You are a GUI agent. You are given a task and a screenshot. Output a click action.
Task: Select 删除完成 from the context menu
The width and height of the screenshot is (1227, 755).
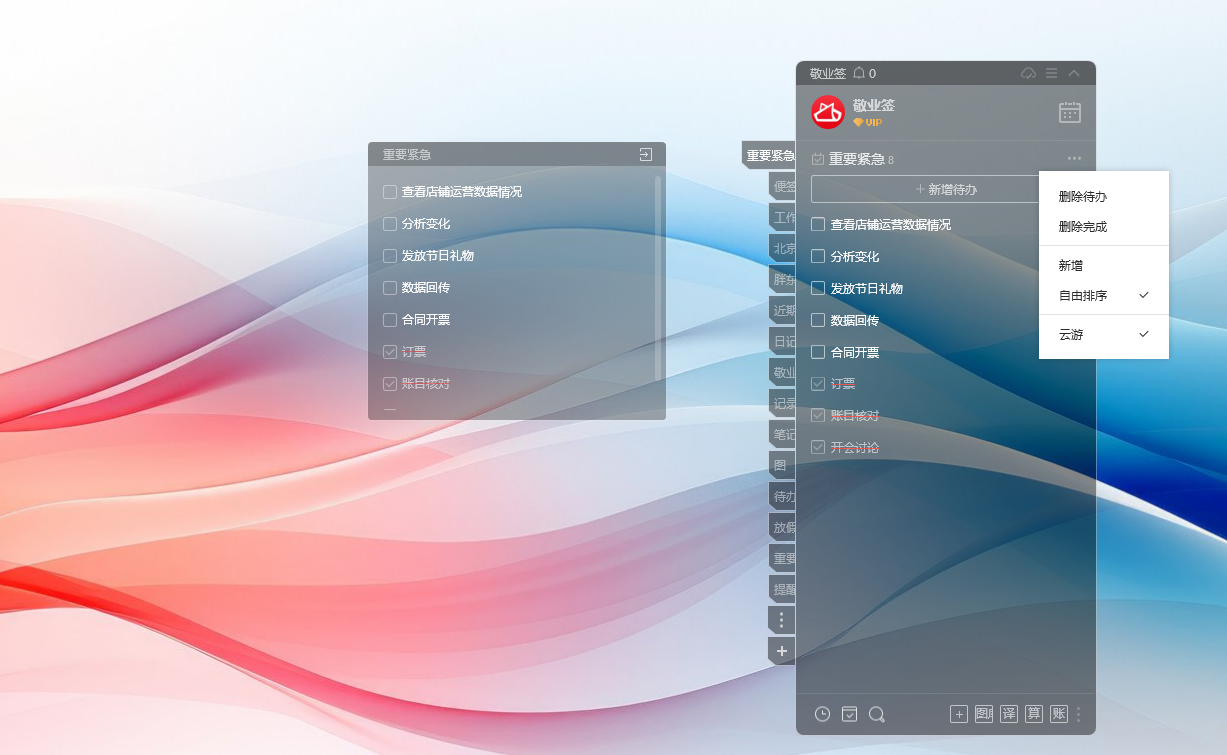[1083, 227]
